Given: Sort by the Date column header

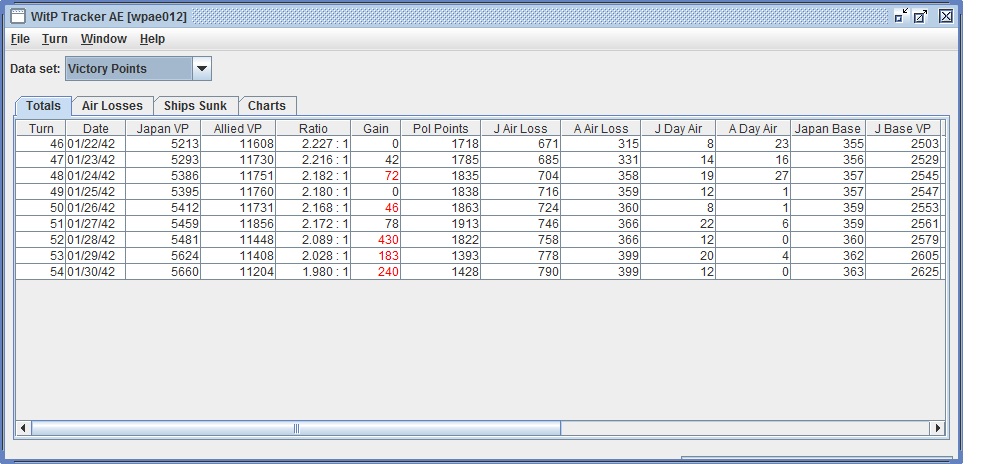Looking at the screenshot, I should pyautogui.click(x=96, y=129).
